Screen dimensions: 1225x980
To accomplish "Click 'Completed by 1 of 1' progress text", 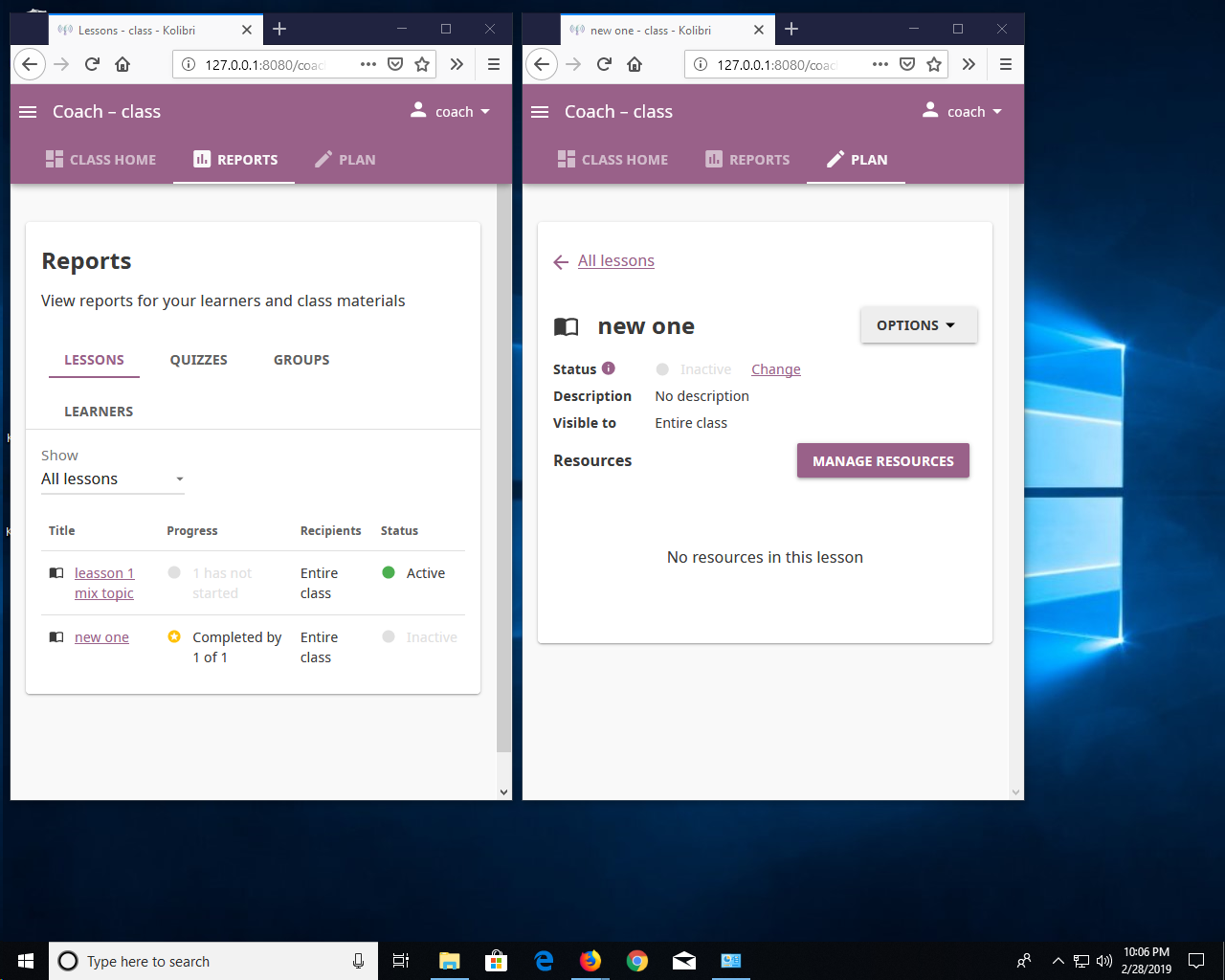I will 237,647.
